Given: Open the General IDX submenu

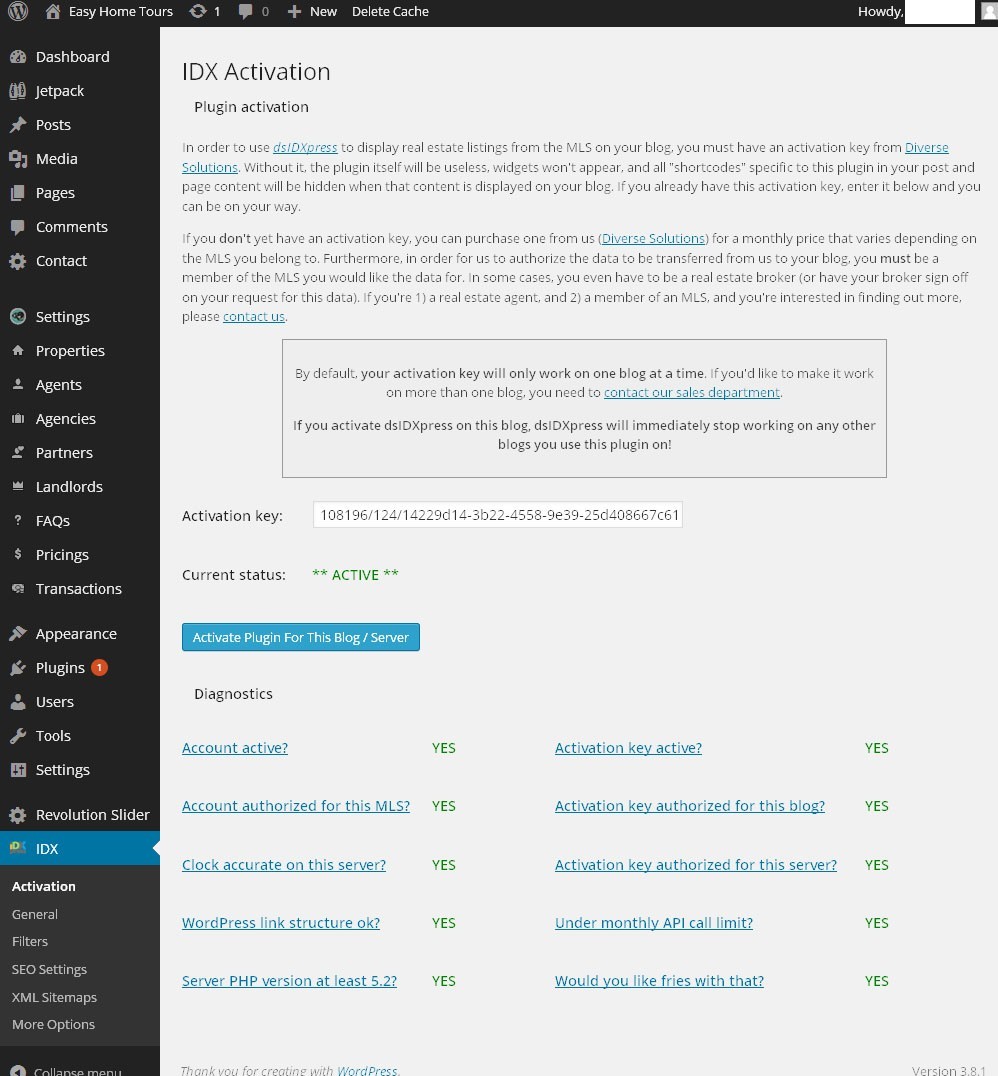Looking at the screenshot, I should (35, 915).
